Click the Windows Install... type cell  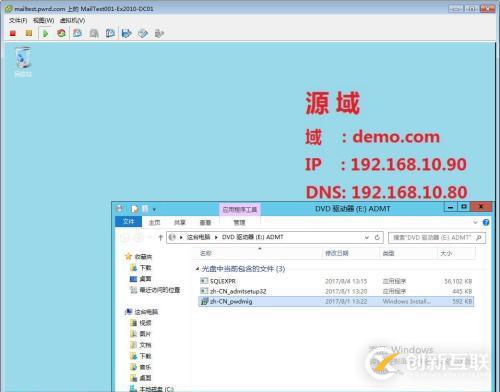pos(407,301)
